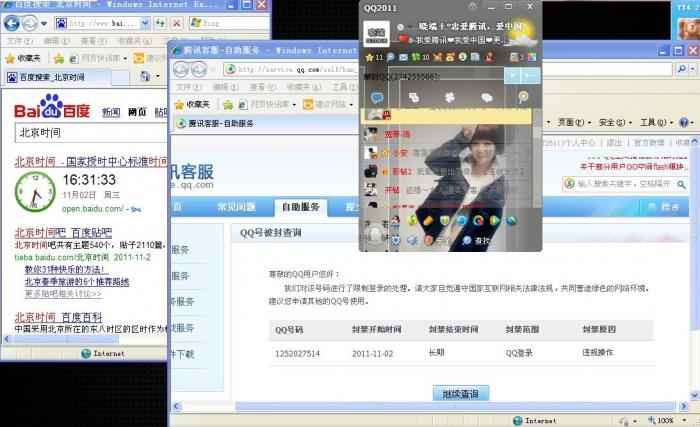
Task: Open message box icon showing 3
Action: click(514, 57)
